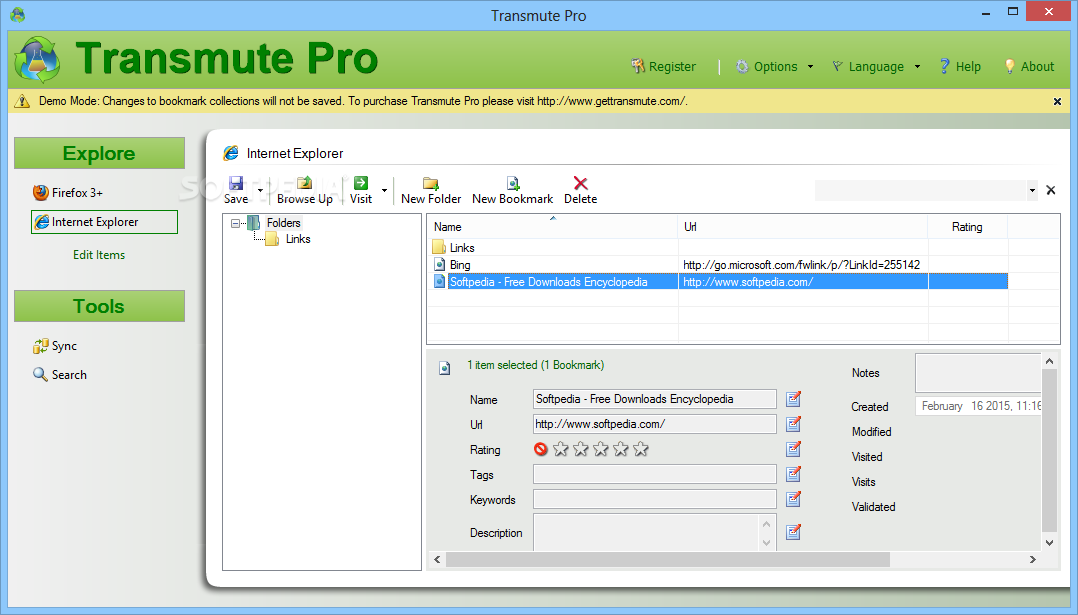Click the edit icon beside Keywords field
Image resolution: width=1078 pixels, height=615 pixels.
pyautogui.click(x=793, y=498)
